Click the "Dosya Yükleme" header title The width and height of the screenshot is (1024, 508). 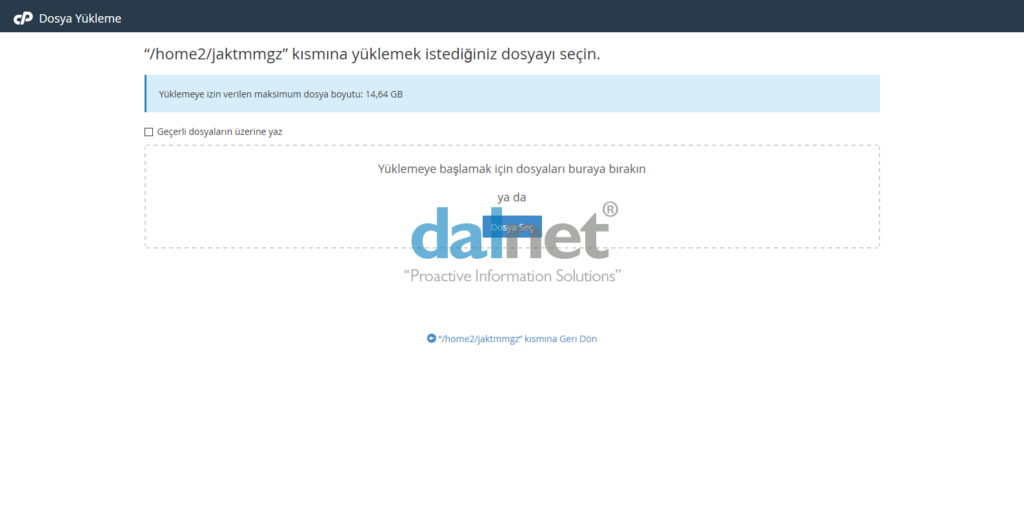[80, 18]
